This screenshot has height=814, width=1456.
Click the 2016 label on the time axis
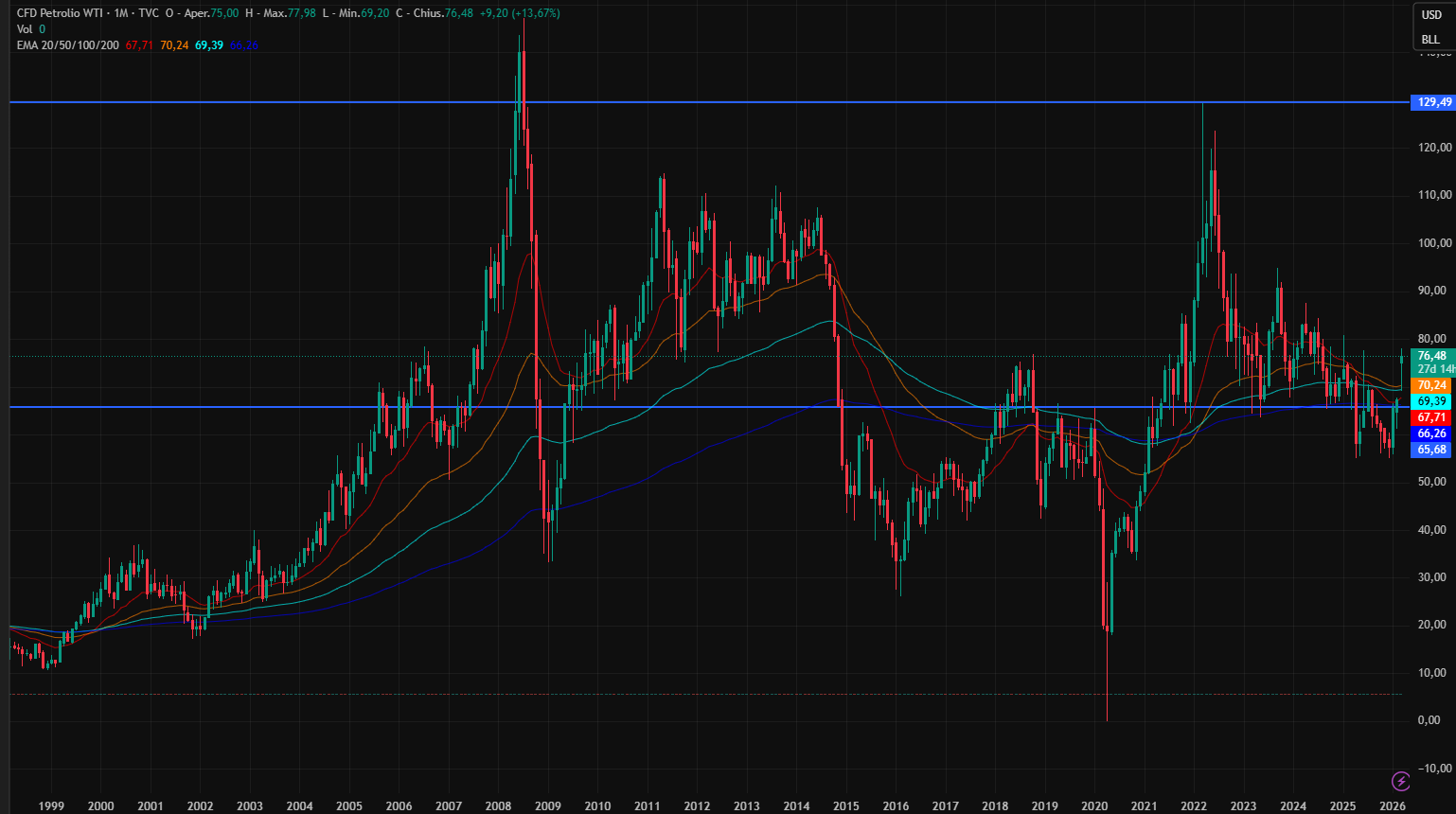pos(896,806)
